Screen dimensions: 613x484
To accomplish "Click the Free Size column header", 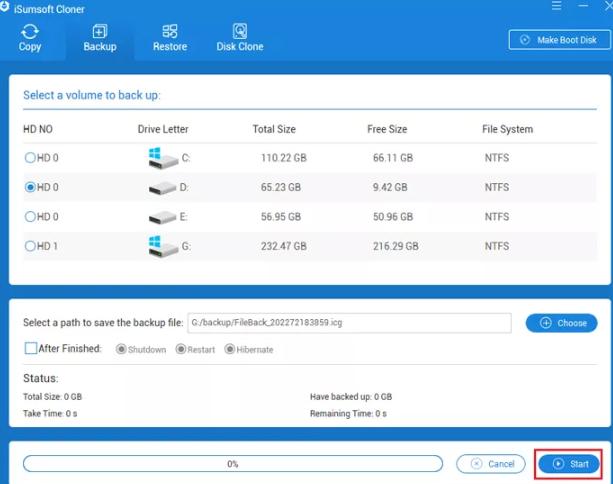I will 387,129.
